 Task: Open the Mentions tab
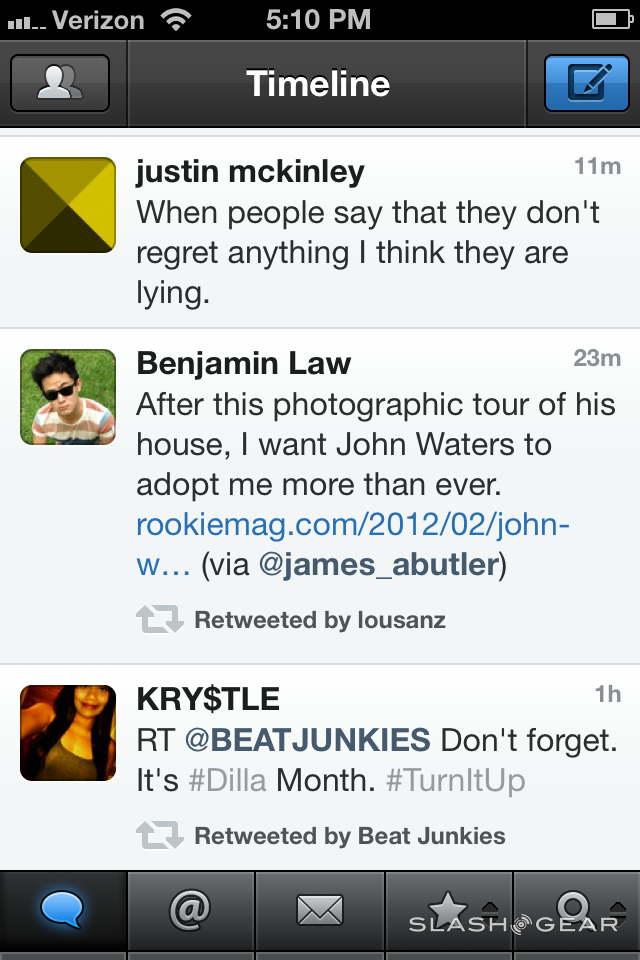tap(190, 910)
